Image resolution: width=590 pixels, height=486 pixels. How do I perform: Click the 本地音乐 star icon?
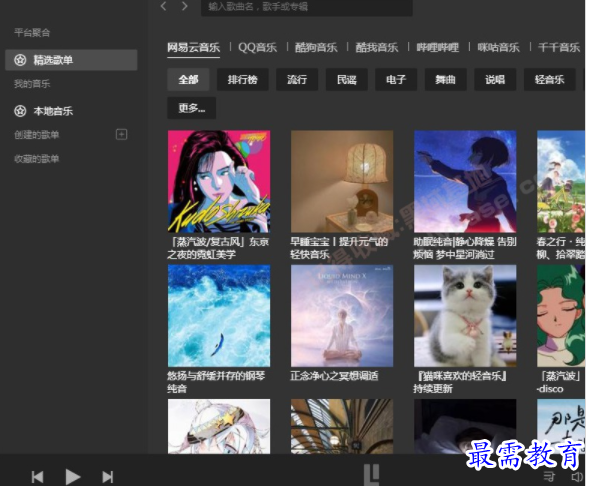[20, 111]
